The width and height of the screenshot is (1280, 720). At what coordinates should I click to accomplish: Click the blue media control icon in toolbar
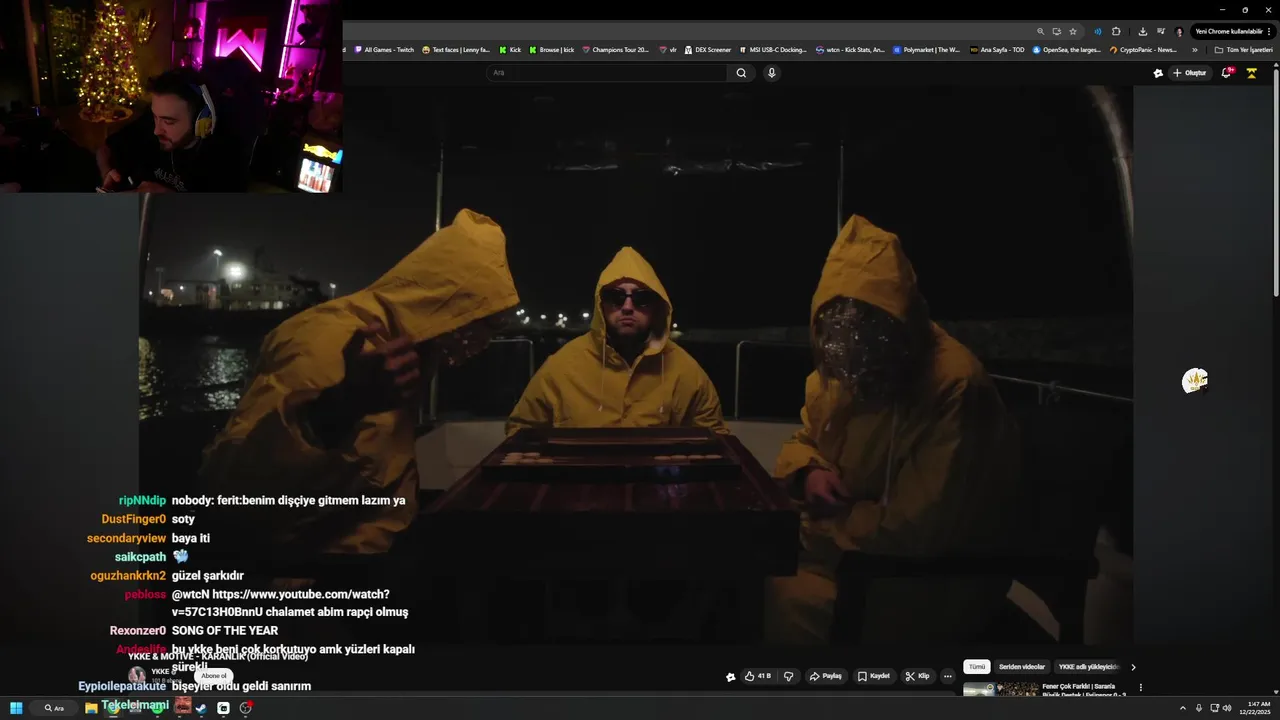click(1097, 31)
